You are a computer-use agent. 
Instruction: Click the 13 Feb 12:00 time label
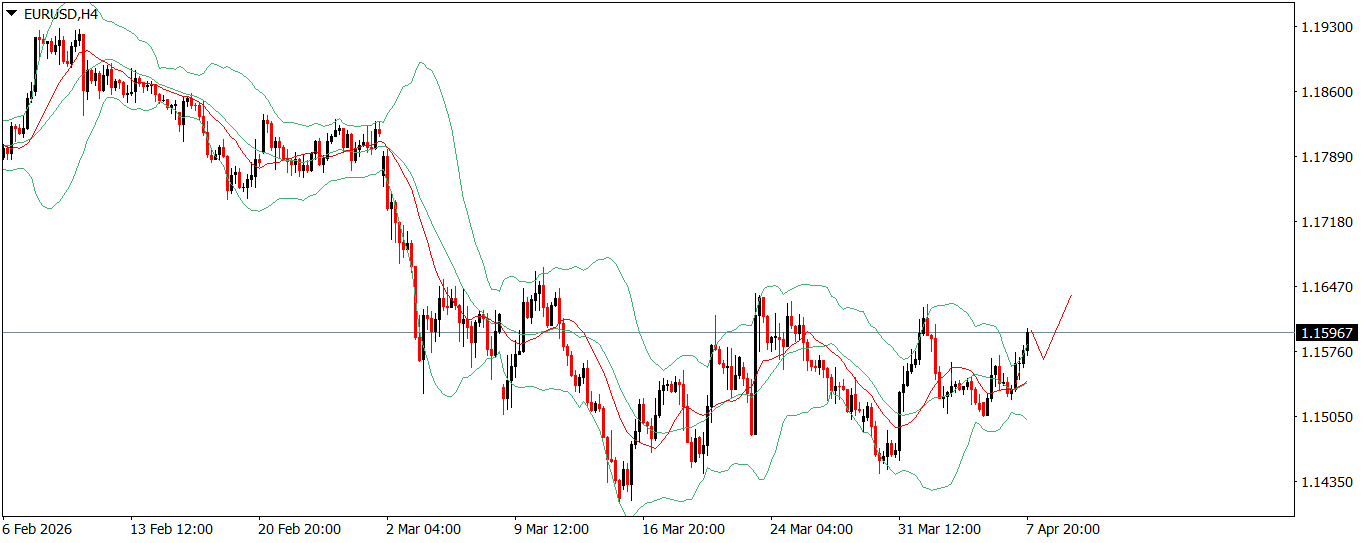pos(171,529)
